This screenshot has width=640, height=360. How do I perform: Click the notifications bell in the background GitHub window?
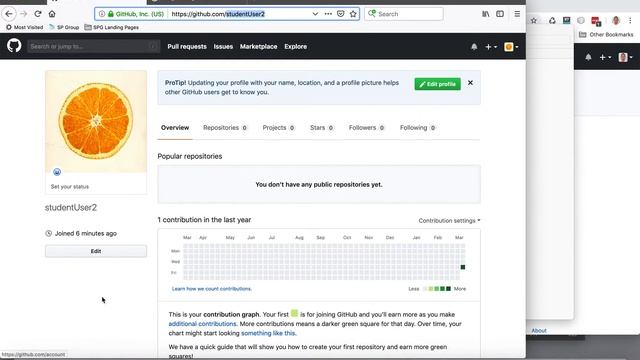click(x=588, y=57)
